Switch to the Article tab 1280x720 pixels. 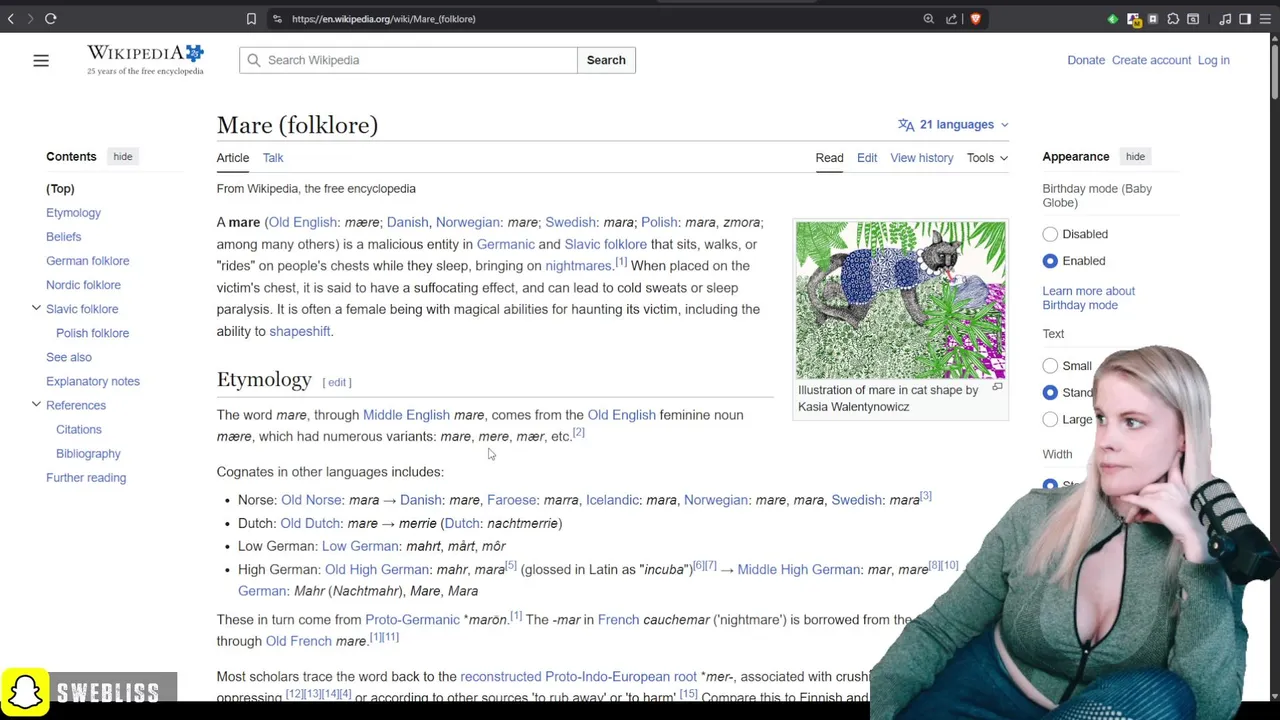pyautogui.click(x=233, y=158)
